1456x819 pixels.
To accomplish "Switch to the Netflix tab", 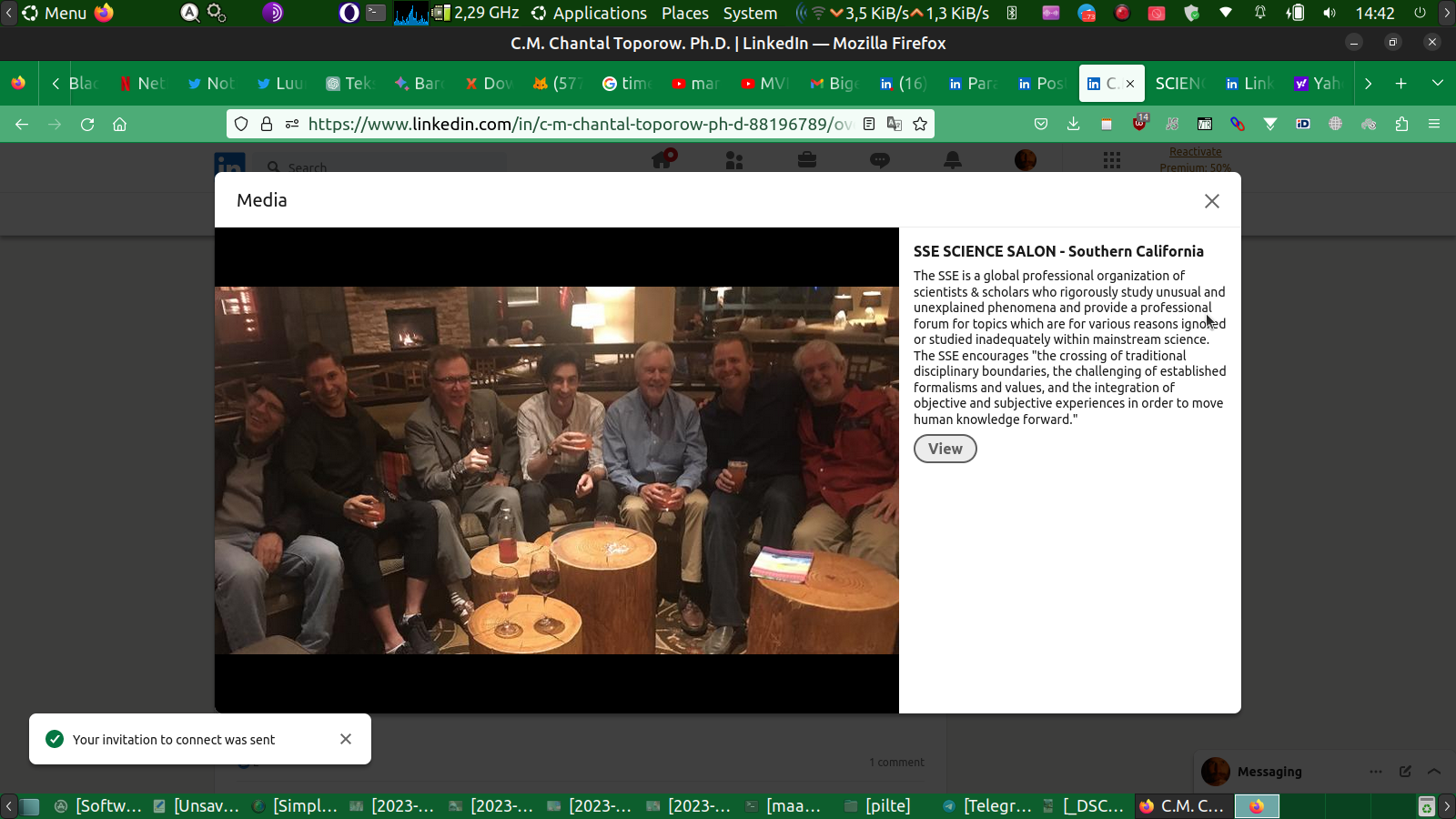I will point(142,84).
